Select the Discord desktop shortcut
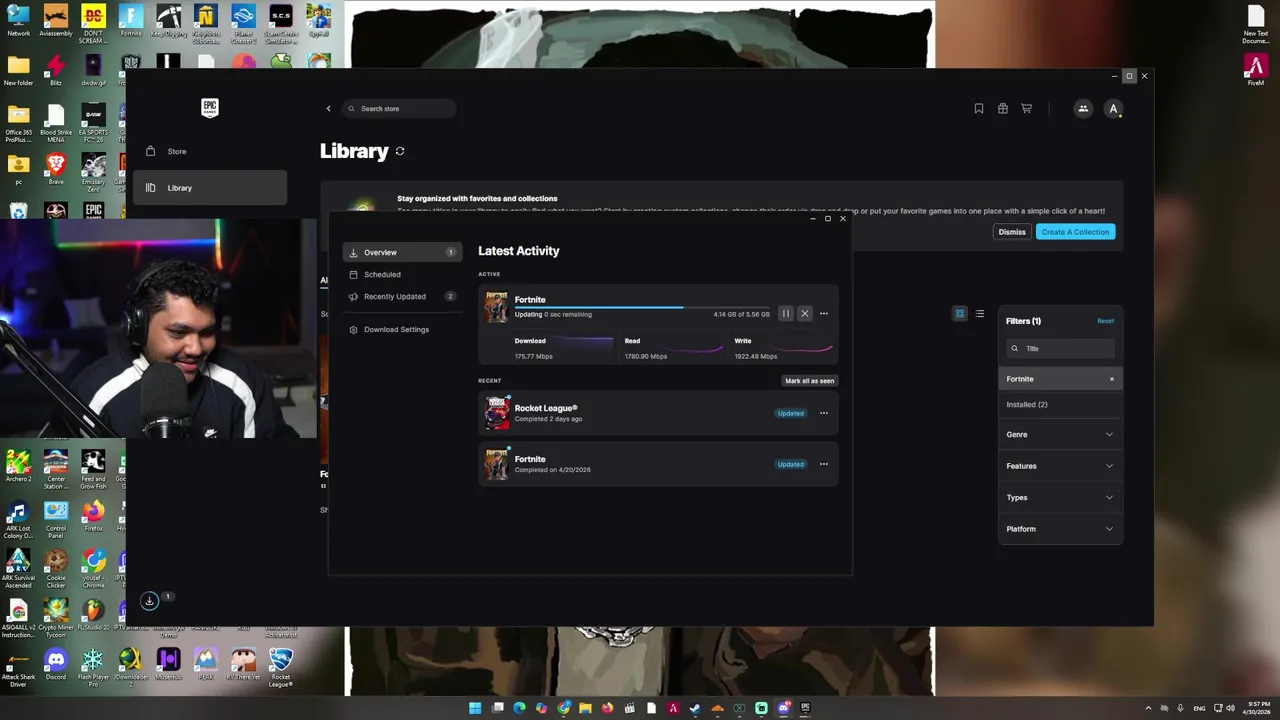The height and width of the screenshot is (720, 1280). [56, 665]
